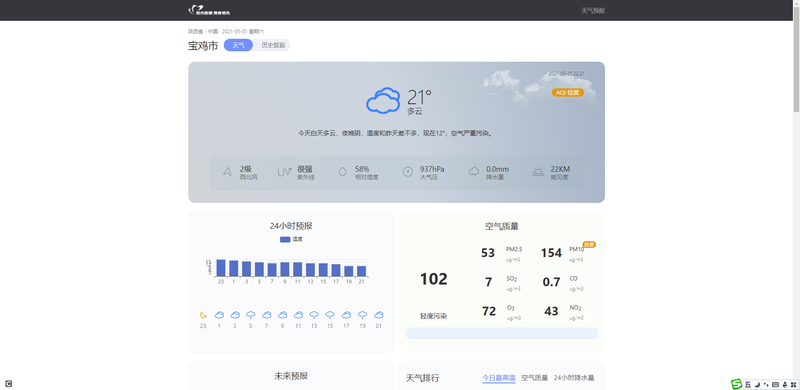This screenshot has height=390, width=800.
Task: Click the rain icon above hour 19
Action: pos(362,315)
